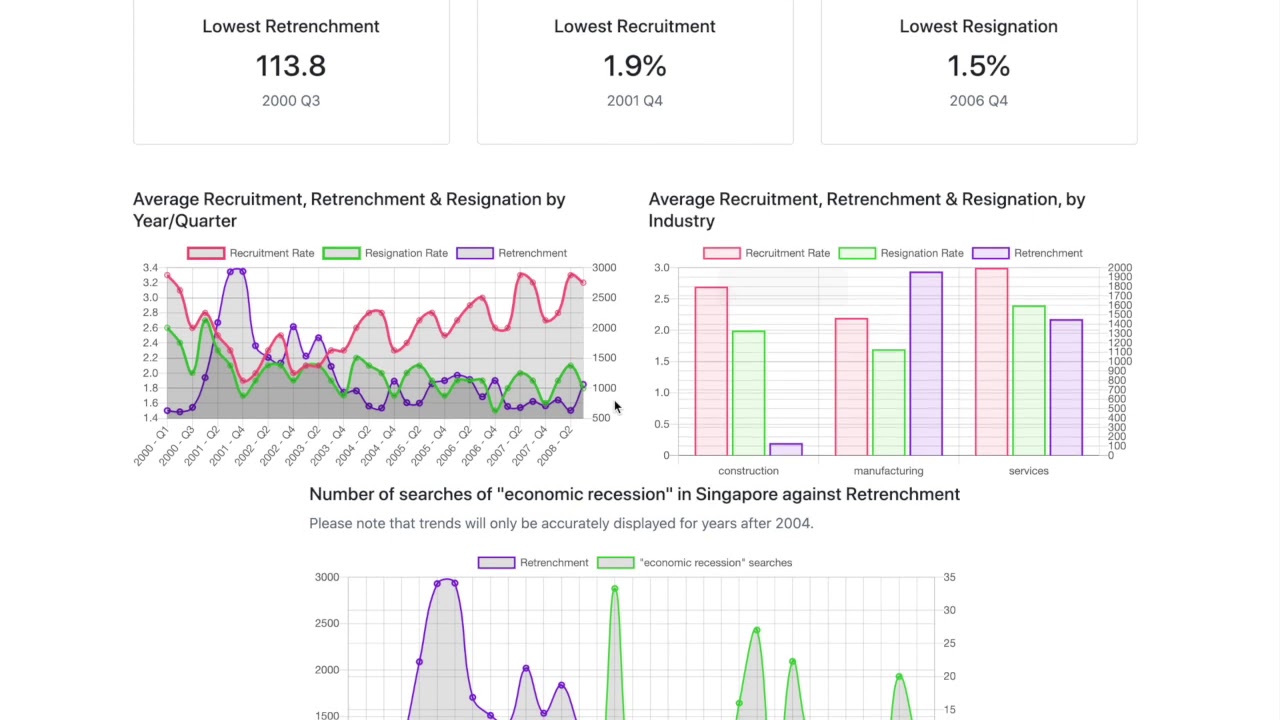The width and height of the screenshot is (1280, 720).
Task: Click construction's short purple Retrenchment bar
Action: tap(786, 449)
